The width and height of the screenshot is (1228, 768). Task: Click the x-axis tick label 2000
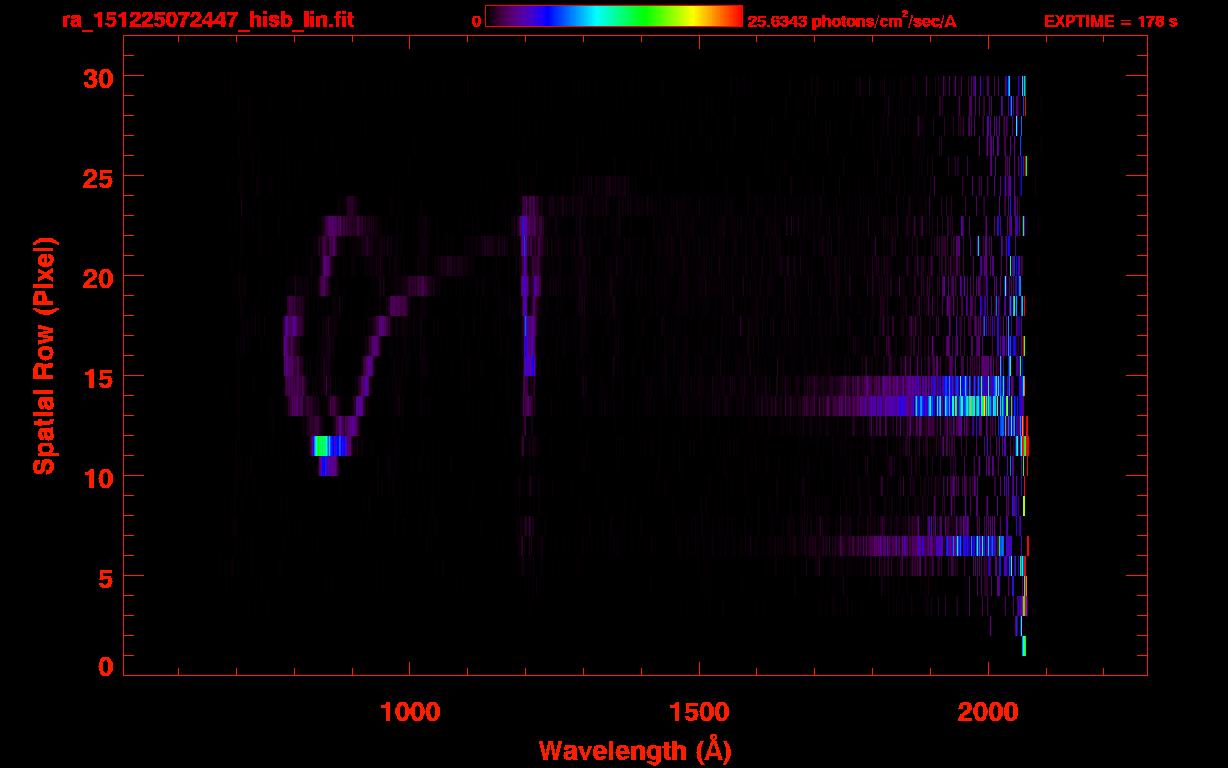click(988, 710)
